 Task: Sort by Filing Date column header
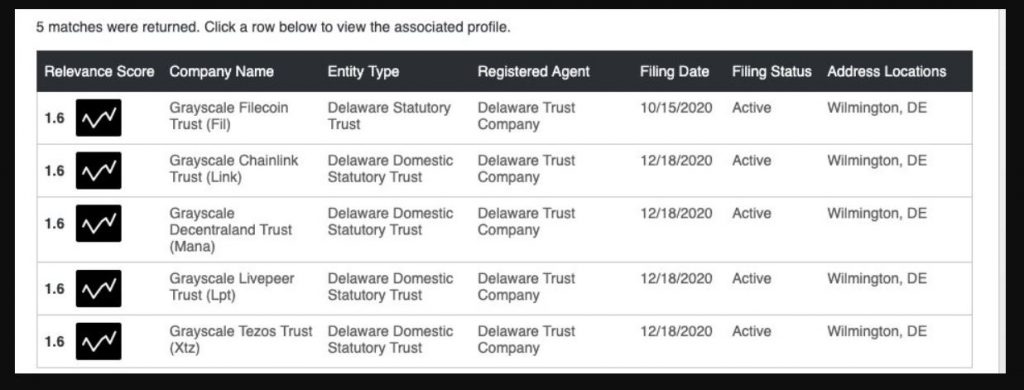click(675, 71)
